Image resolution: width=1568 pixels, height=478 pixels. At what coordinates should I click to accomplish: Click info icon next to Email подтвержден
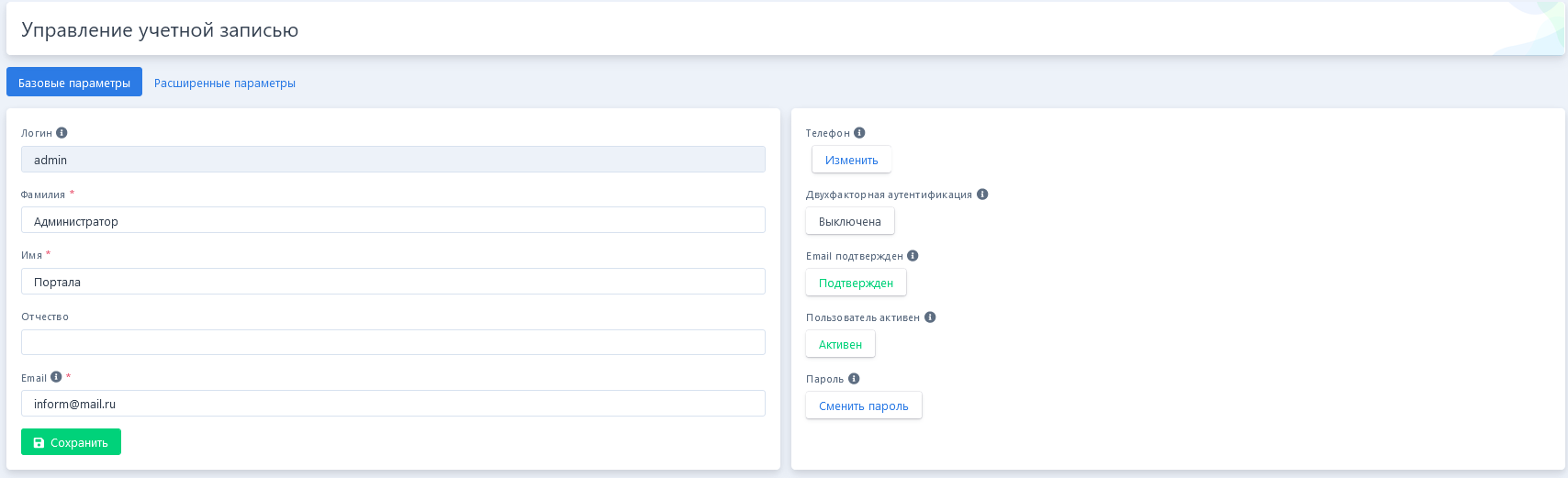(x=913, y=256)
